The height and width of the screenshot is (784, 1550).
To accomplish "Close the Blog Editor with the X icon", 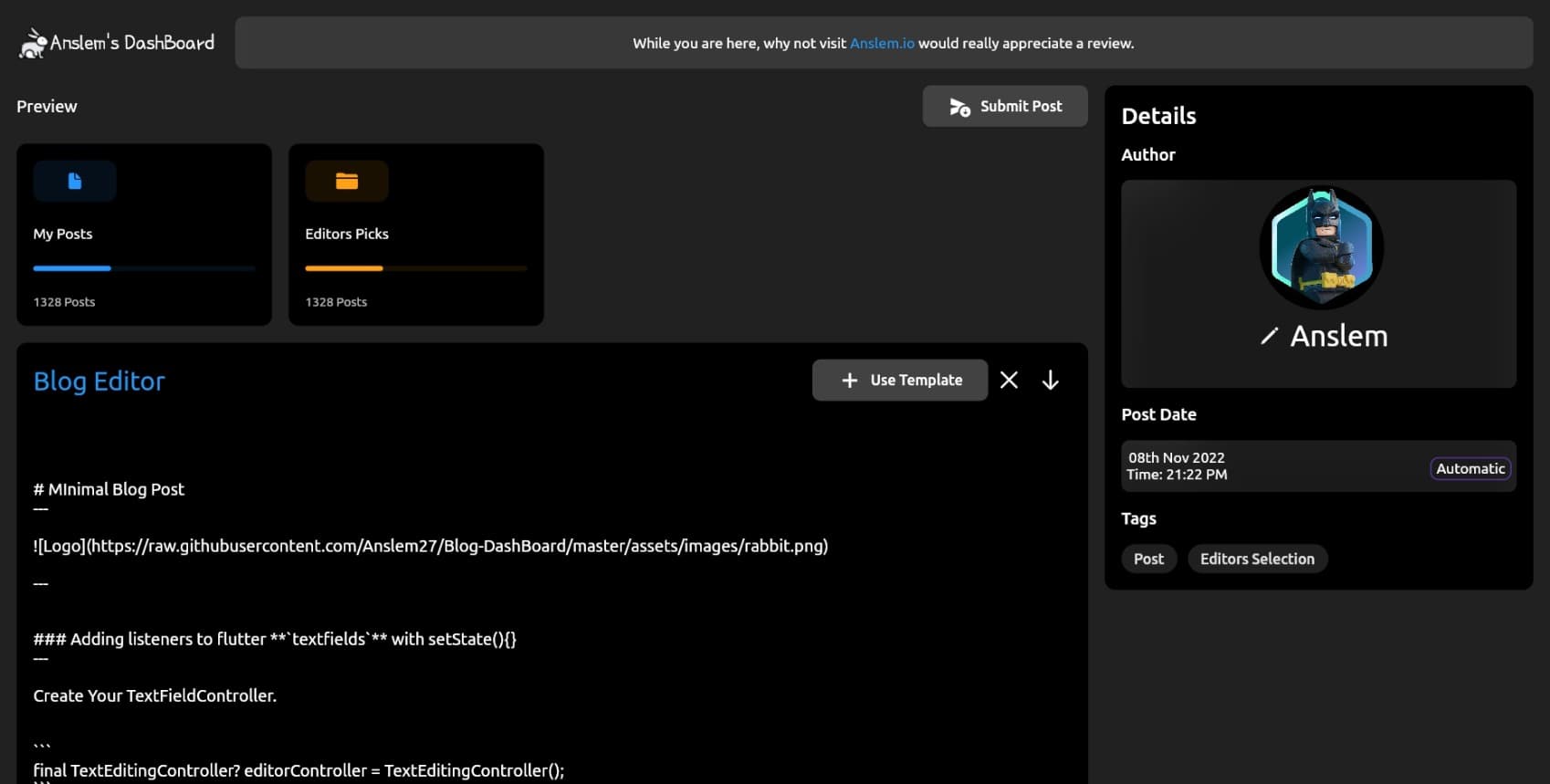I will click(1009, 380).
